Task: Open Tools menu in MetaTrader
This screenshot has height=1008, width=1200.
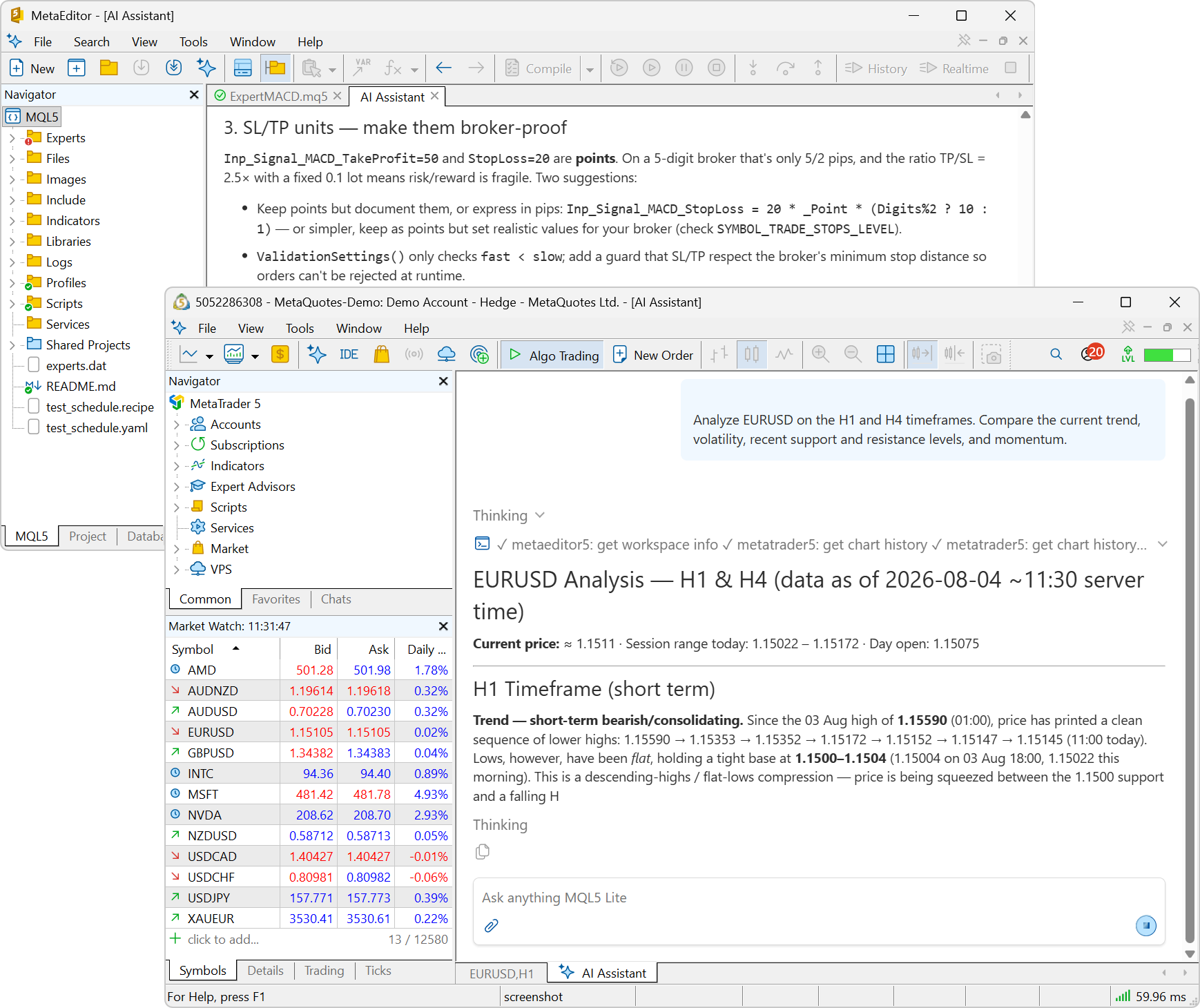Action: [x=300, y=329]
